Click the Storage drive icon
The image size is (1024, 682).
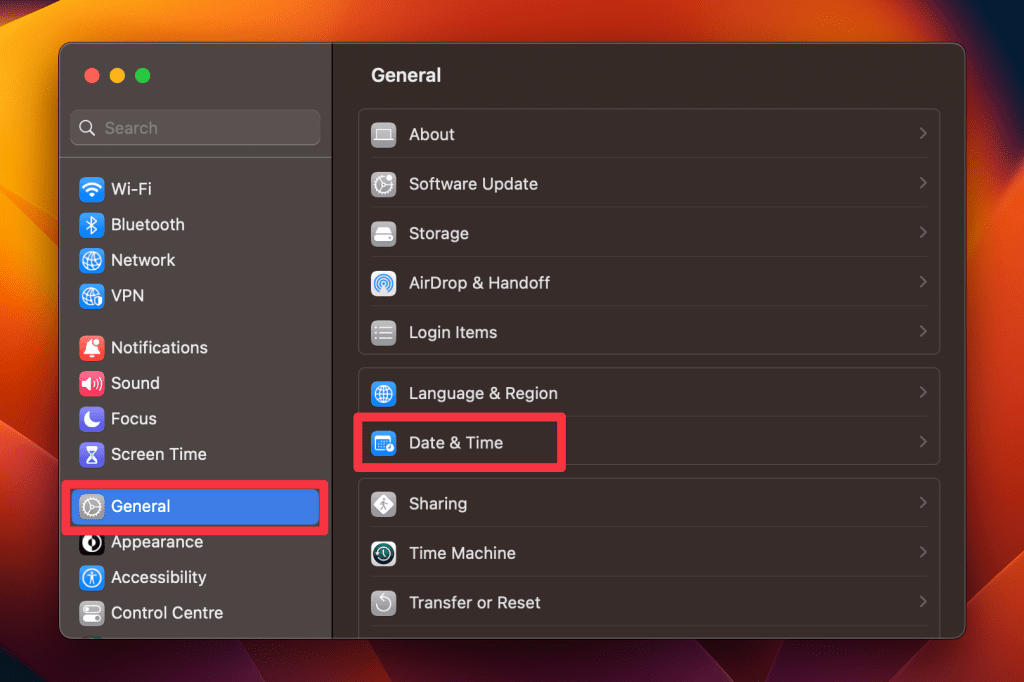[383, 234]
